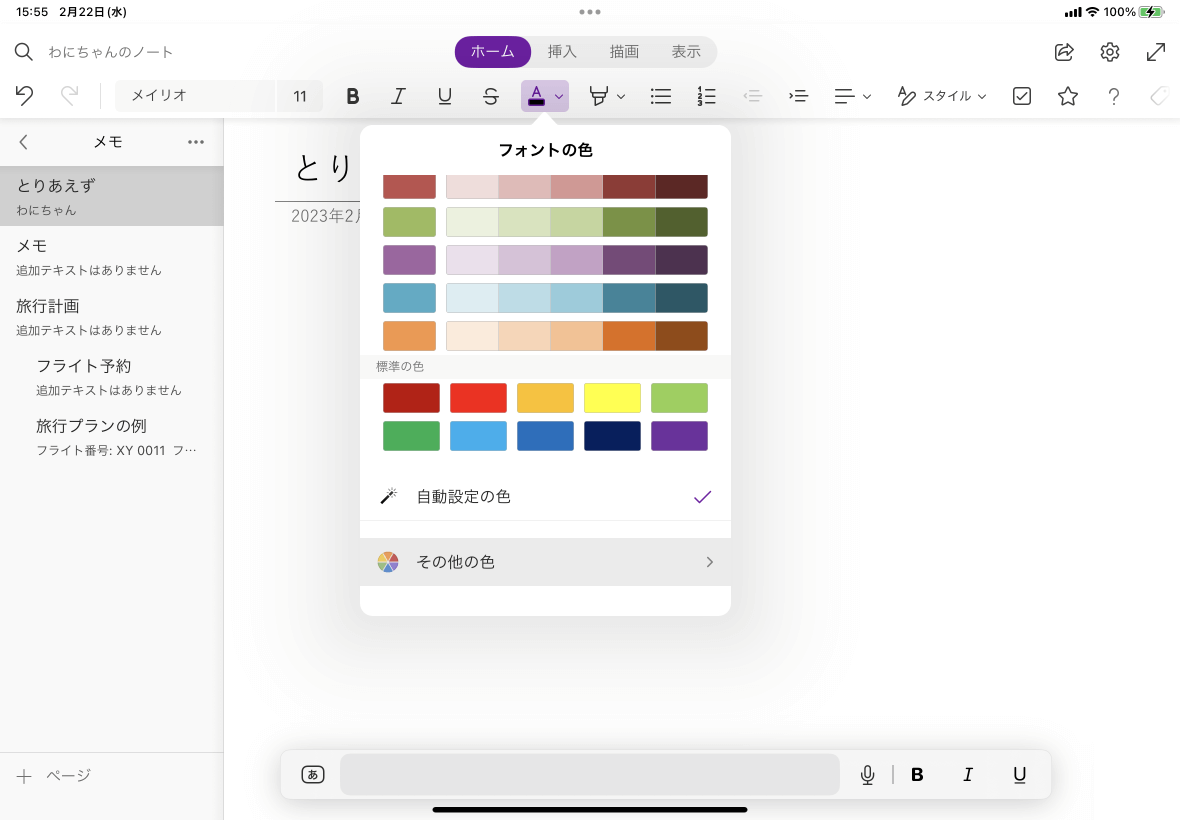This screenshot has width=1180, height=820.
Task: Open the font size 11 selector
Action: coord(300,96)
